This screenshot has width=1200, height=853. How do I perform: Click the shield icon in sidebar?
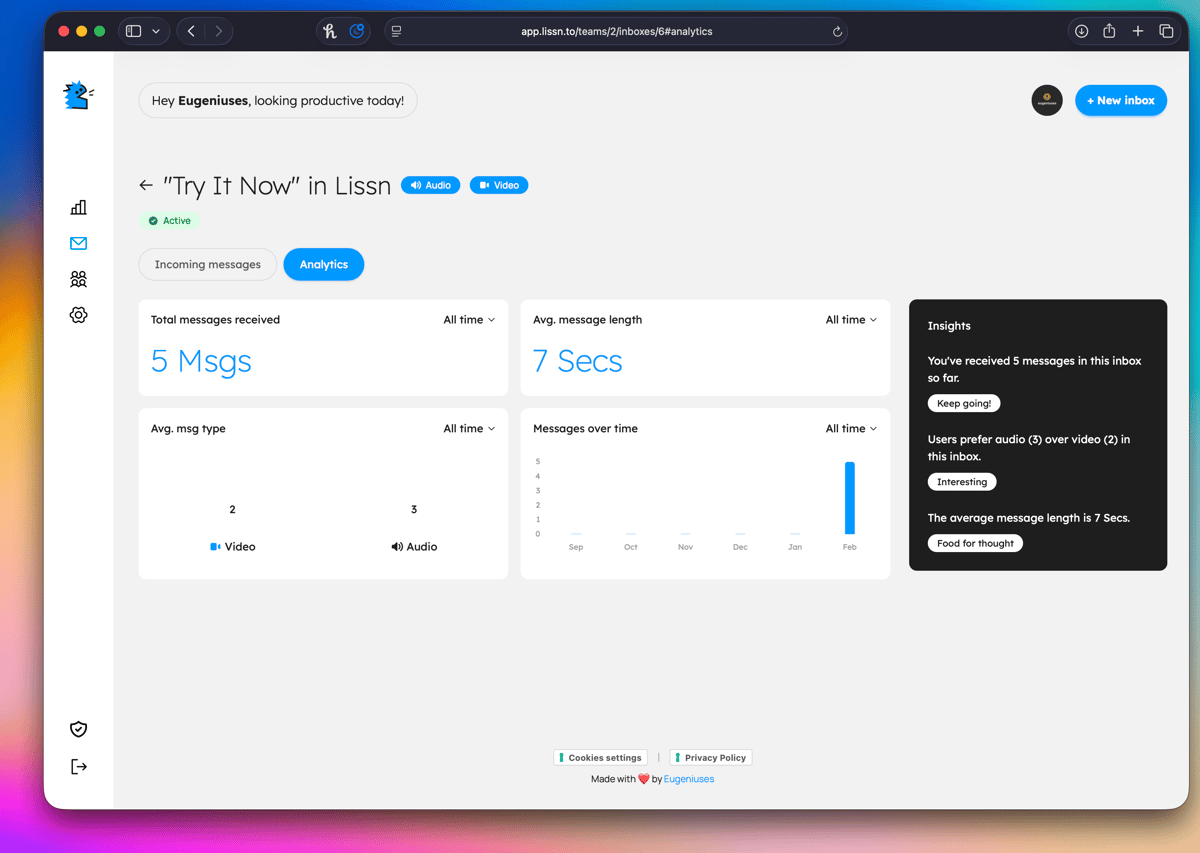coord(79,729)
